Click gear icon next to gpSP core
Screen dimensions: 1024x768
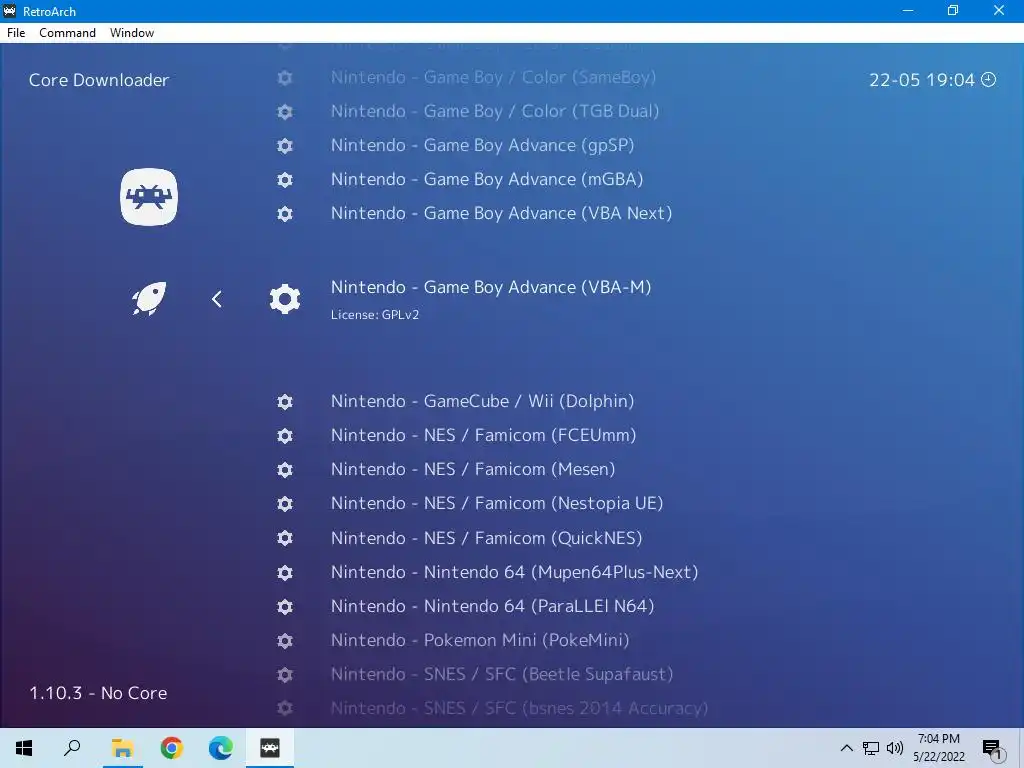pos(285,146)
